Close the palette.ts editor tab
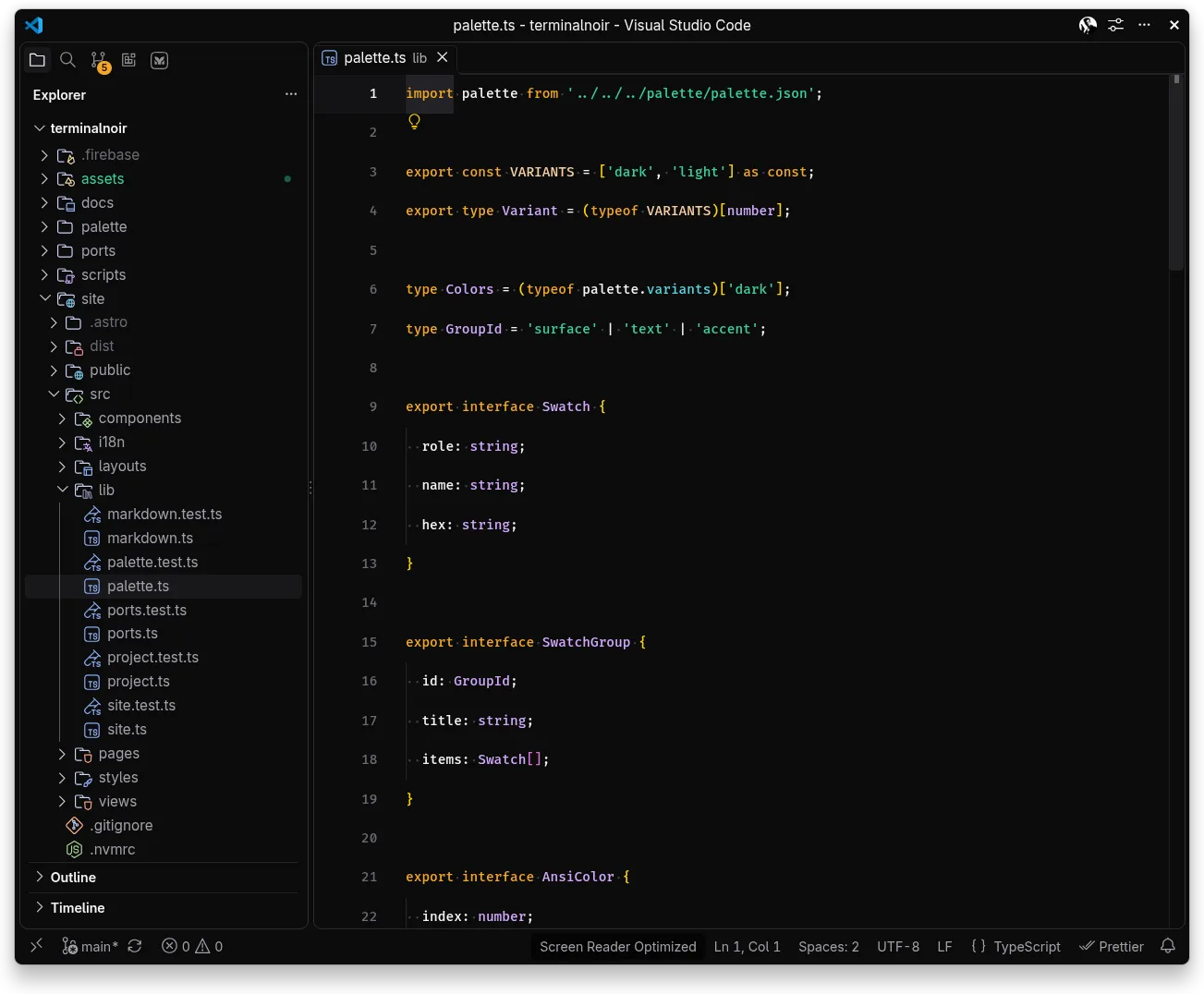 click(443, 57)
